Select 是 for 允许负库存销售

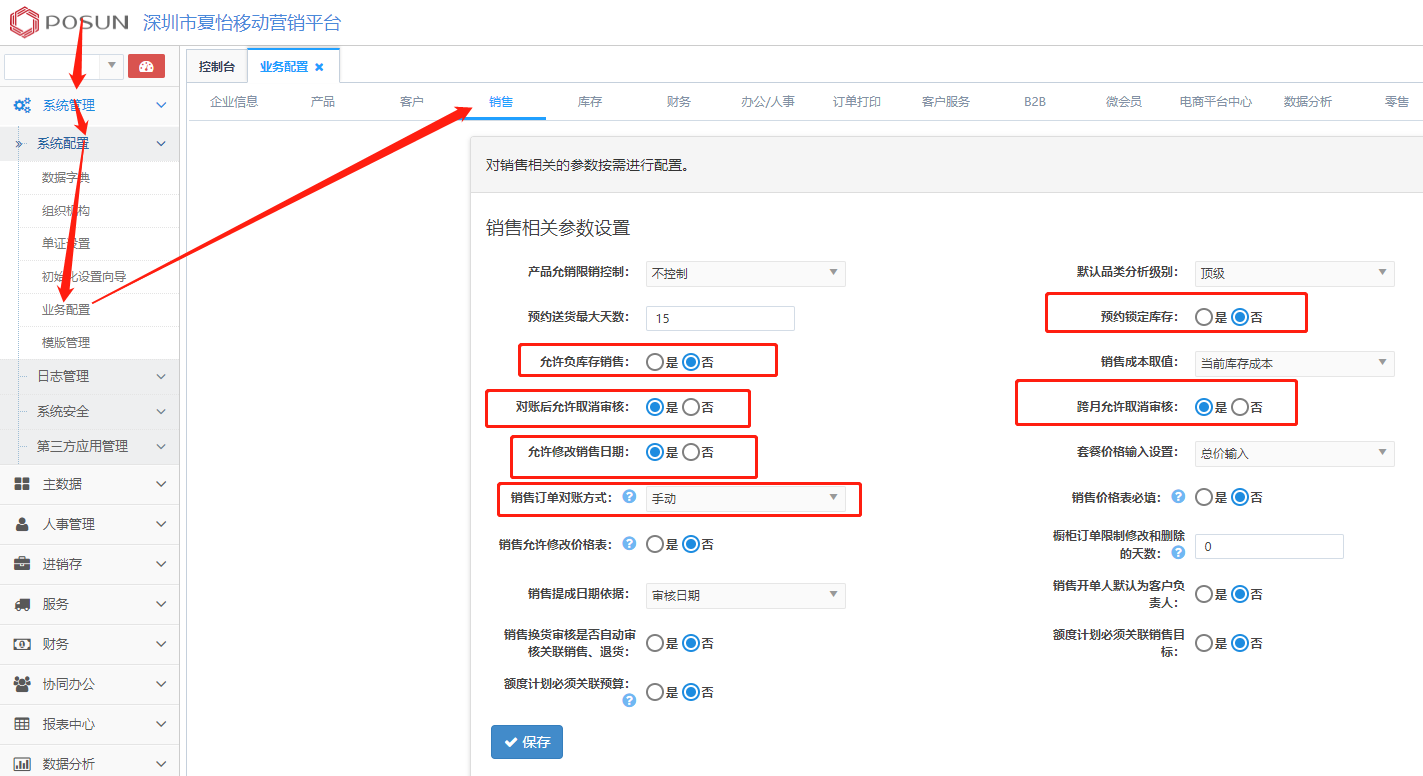(655, 362)
